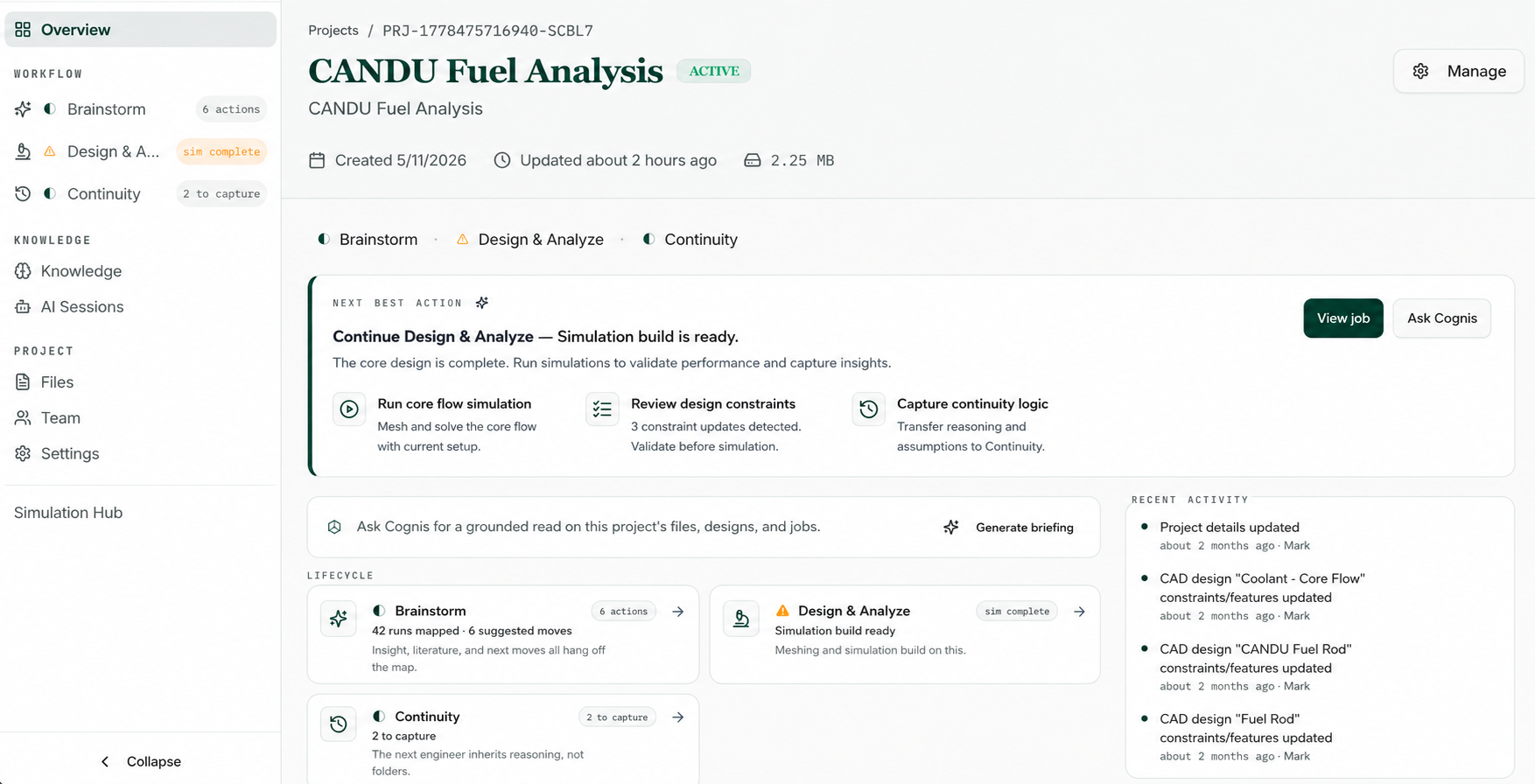This screenshot has height=784, width=1535.
Task: Collapse the sidebar
Action: pyautogui.click(x=140, y=761)
